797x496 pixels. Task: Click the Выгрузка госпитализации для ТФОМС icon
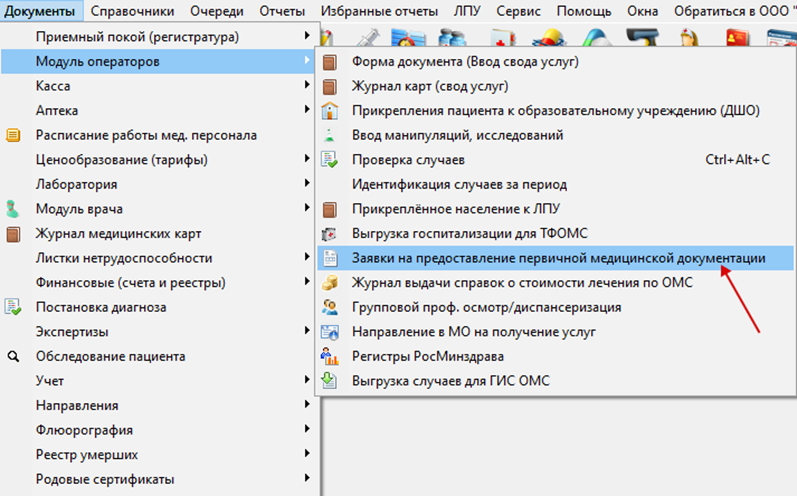point(329,234)
